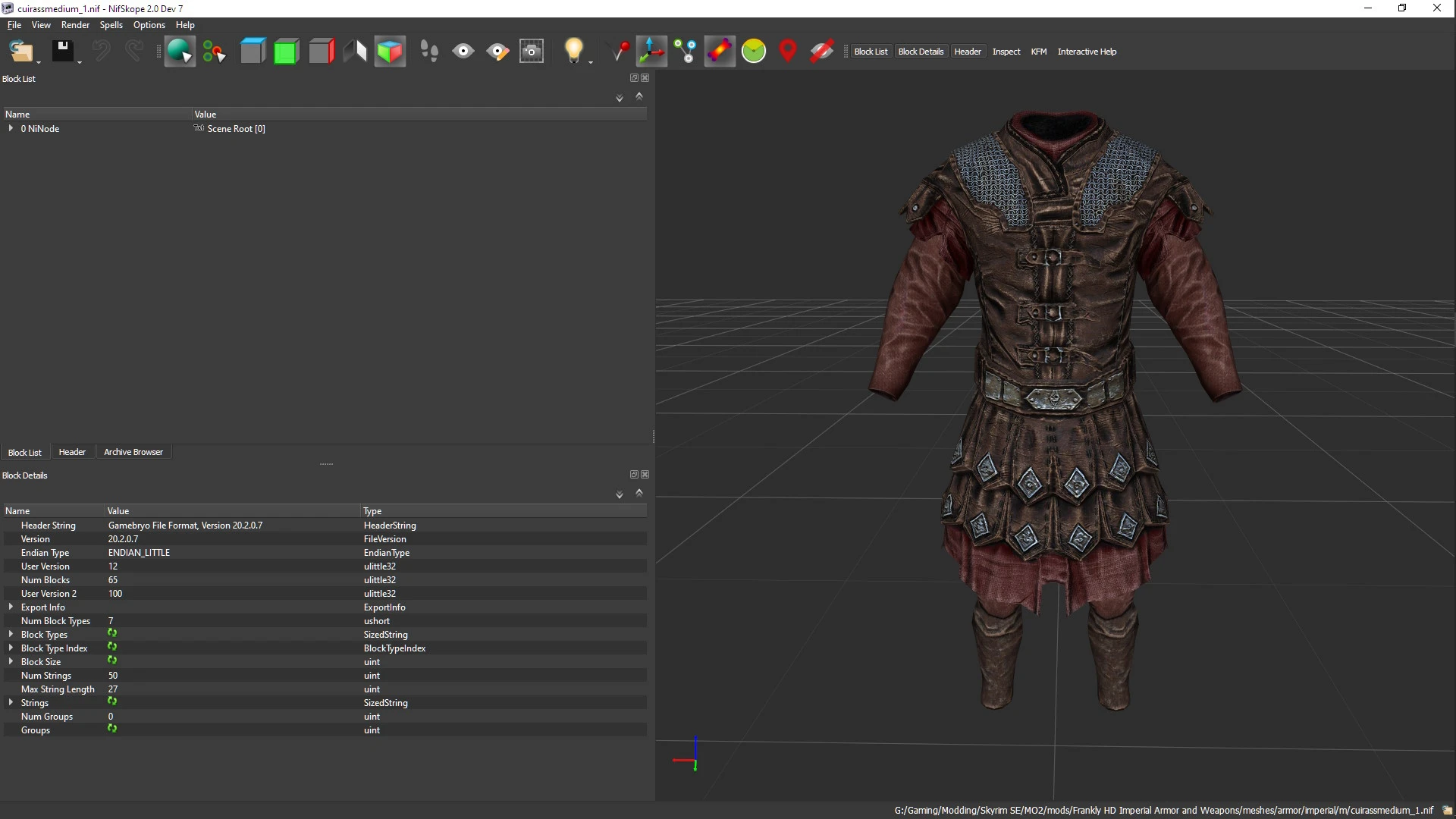
Task: Toggle Show Nodes icon
Action: coord(686,52)
